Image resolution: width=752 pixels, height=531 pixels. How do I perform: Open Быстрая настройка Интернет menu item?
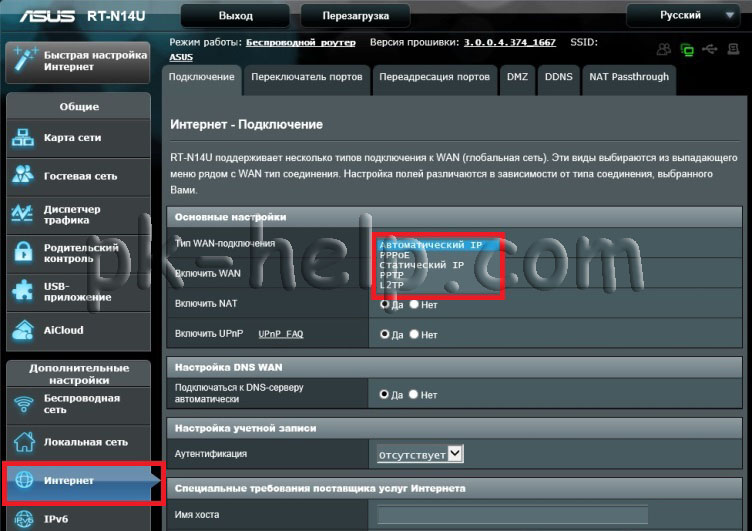78,61
